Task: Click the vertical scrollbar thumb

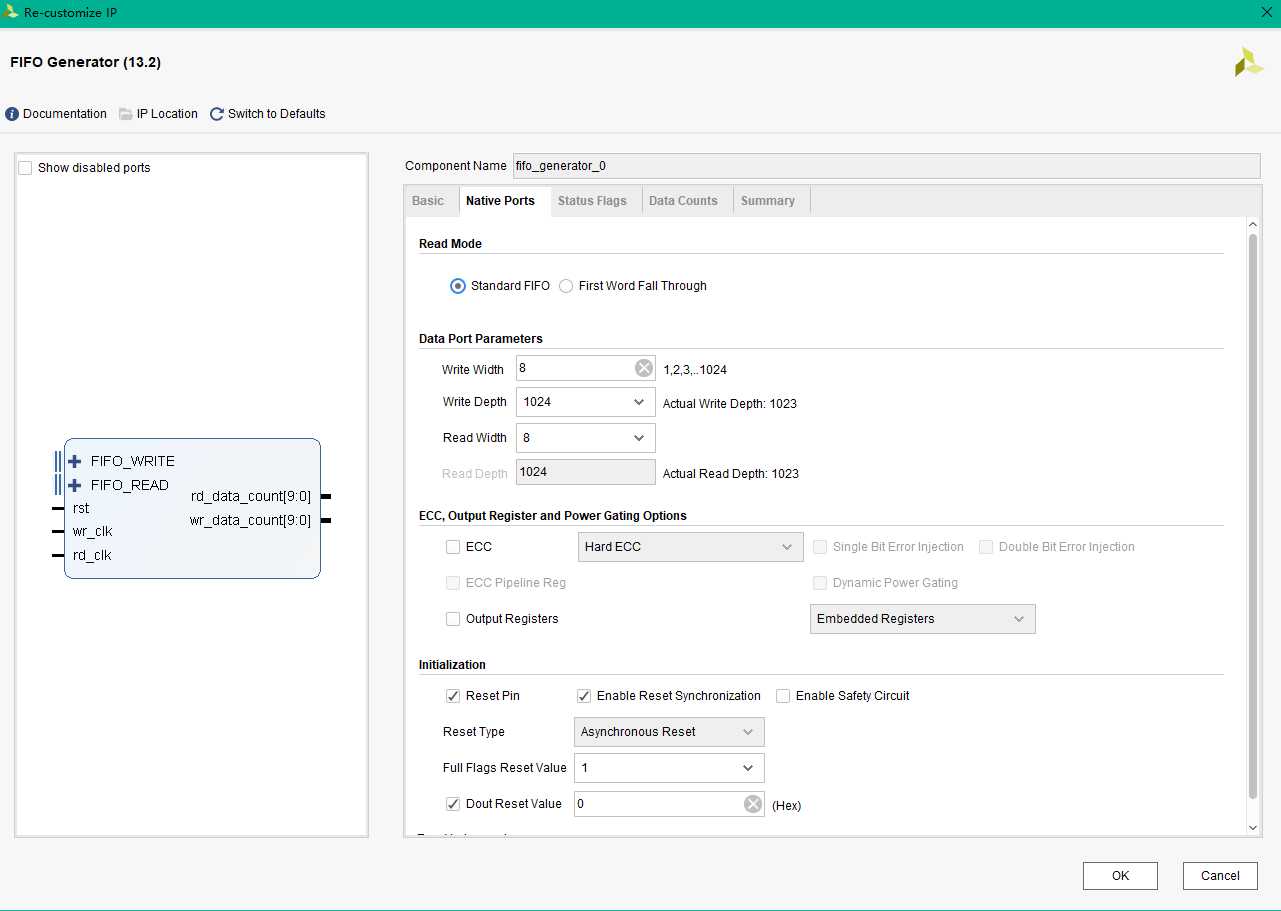Action: (x=1253, y=516)
